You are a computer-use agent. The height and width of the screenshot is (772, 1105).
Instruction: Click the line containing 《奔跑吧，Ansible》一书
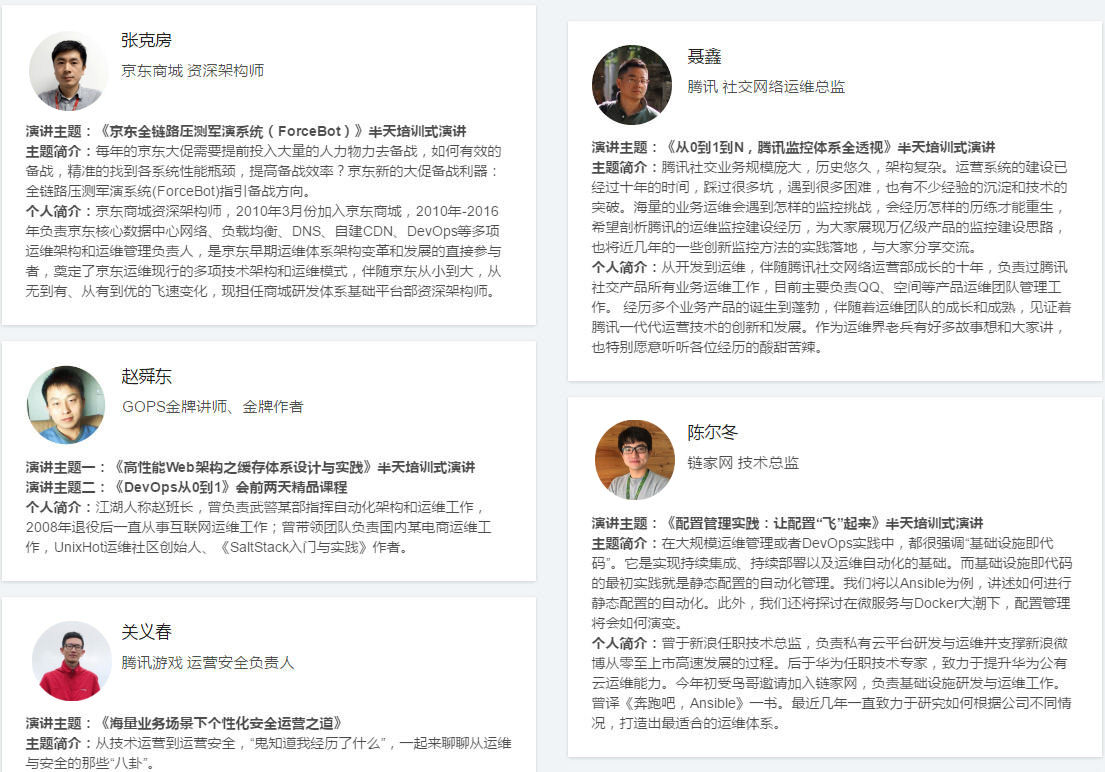(832, 703)
